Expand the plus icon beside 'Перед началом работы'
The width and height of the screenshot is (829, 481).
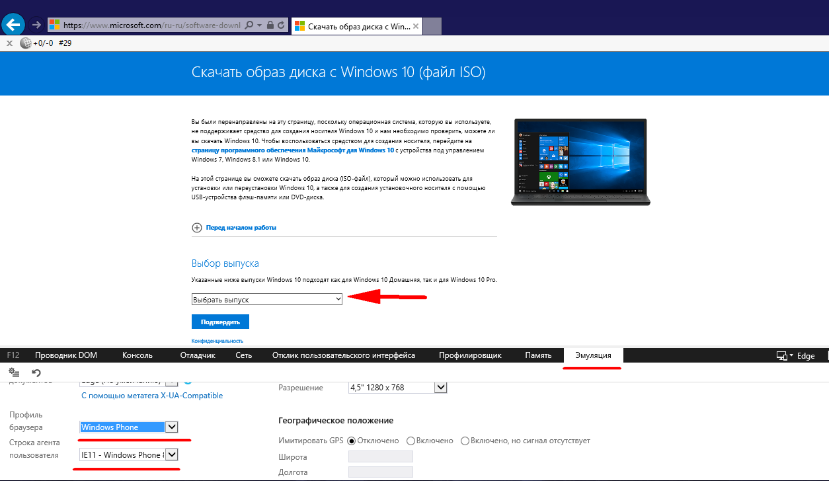pyautogui.click(x=197, y=227)
